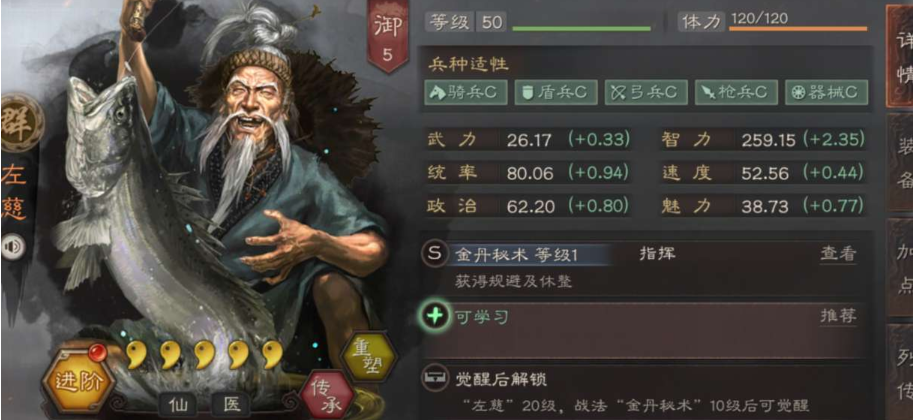Click the 仙 trait tag
913x420 pixels.
pos(178,404)
